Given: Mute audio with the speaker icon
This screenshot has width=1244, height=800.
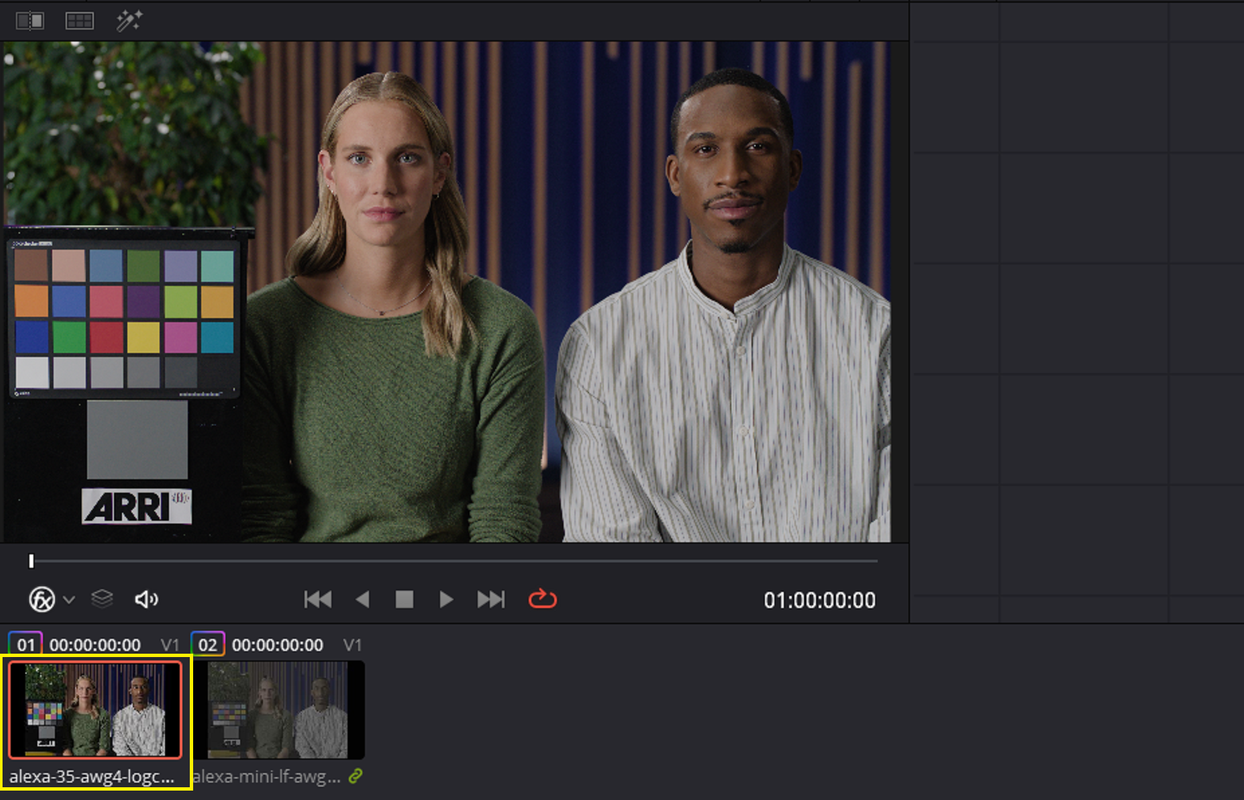Looking at the screenshot, I should pos(147,599).
